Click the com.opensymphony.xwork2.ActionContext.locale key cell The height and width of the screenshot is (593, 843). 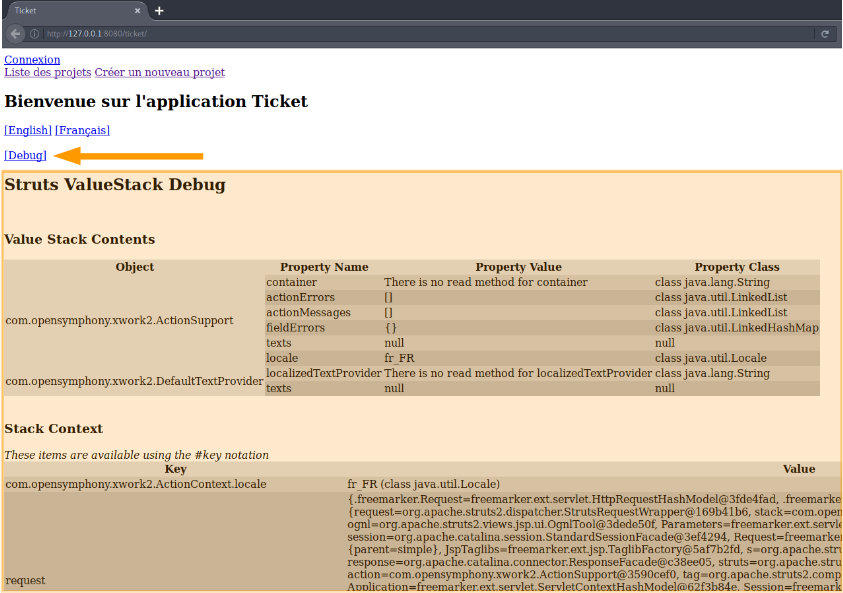coord(175,484)
